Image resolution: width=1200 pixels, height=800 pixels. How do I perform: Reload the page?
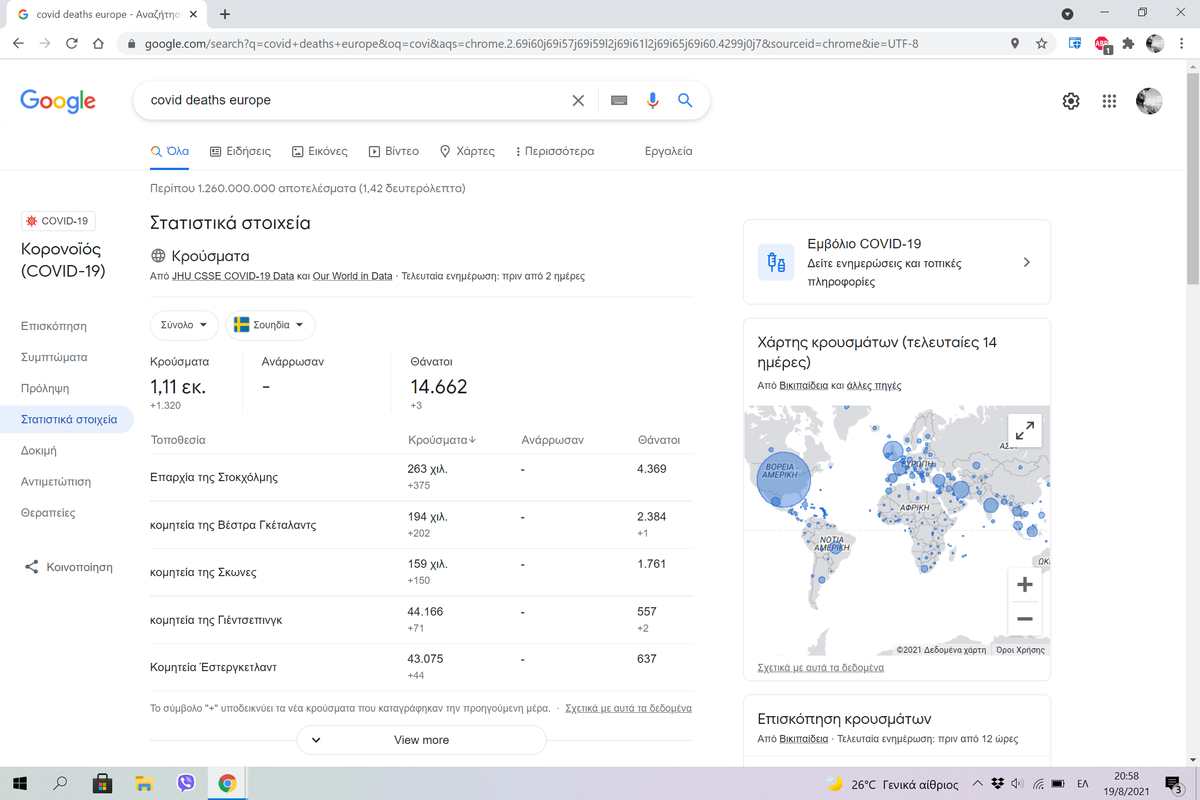click(x=72, y=44)
